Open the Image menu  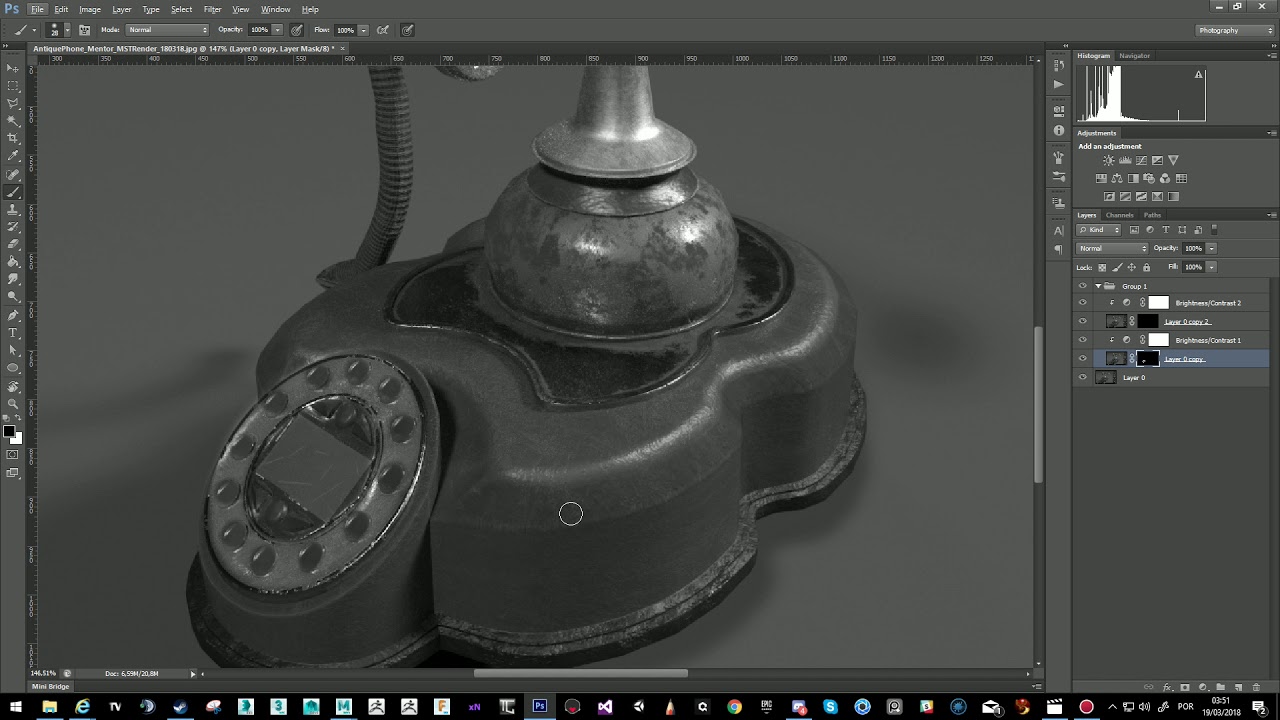point(90,9)
